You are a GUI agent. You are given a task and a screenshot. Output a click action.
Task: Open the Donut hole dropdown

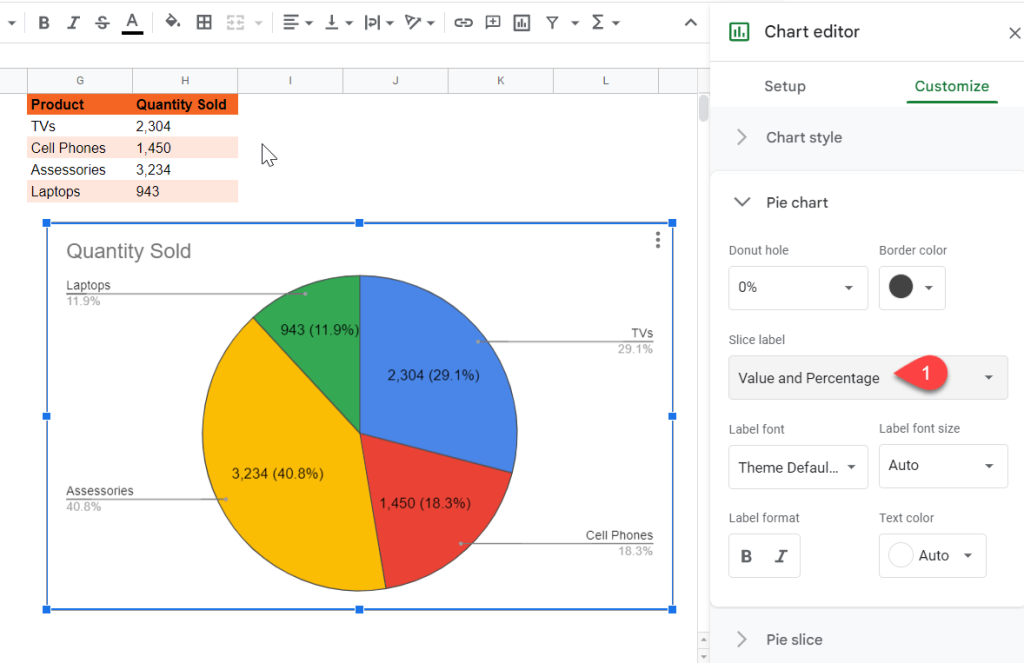797,288
